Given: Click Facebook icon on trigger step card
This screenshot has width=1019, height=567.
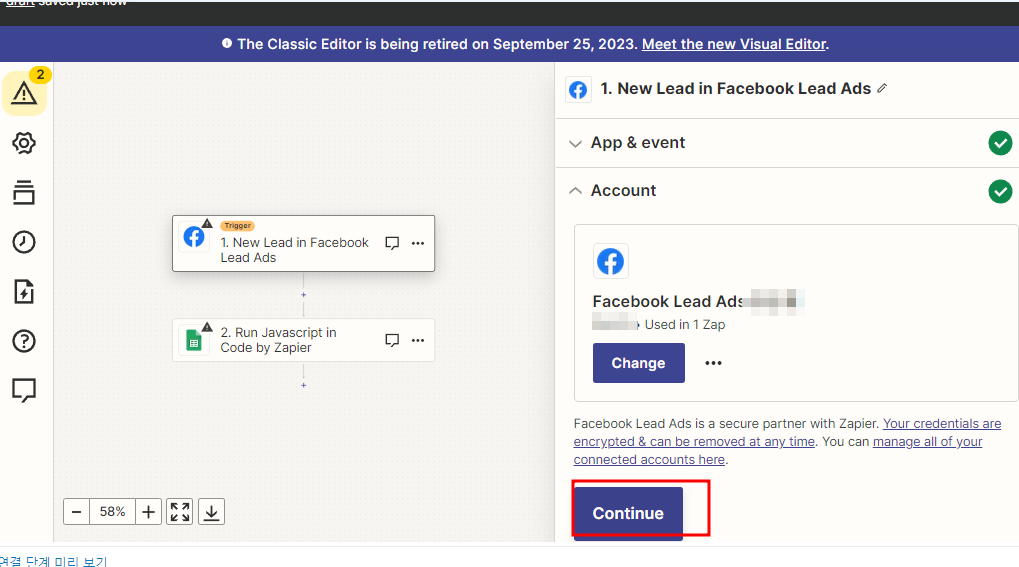Looking at the screenshot, I should tap(194, 237).
